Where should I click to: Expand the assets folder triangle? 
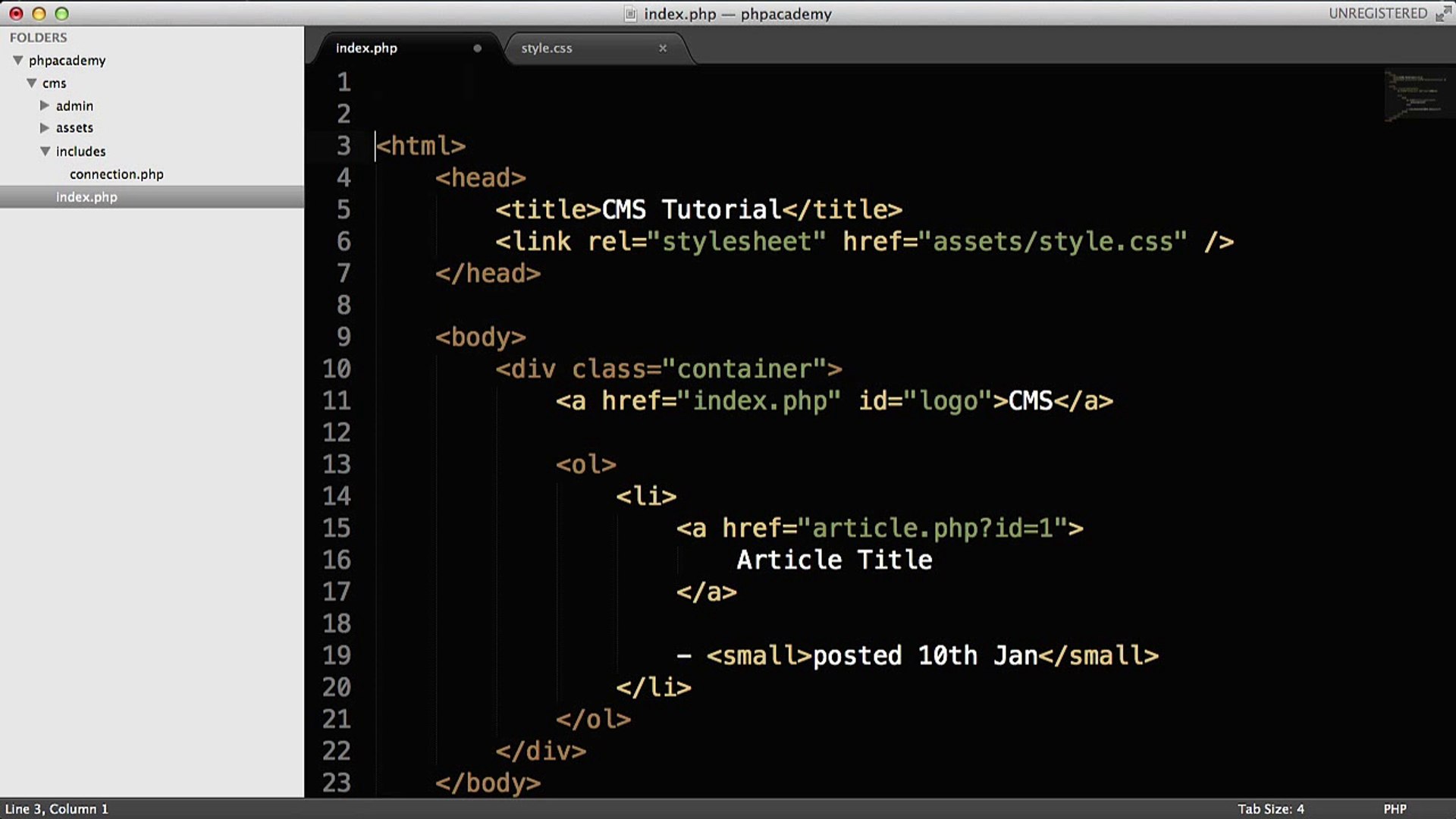tap(45, 127)
